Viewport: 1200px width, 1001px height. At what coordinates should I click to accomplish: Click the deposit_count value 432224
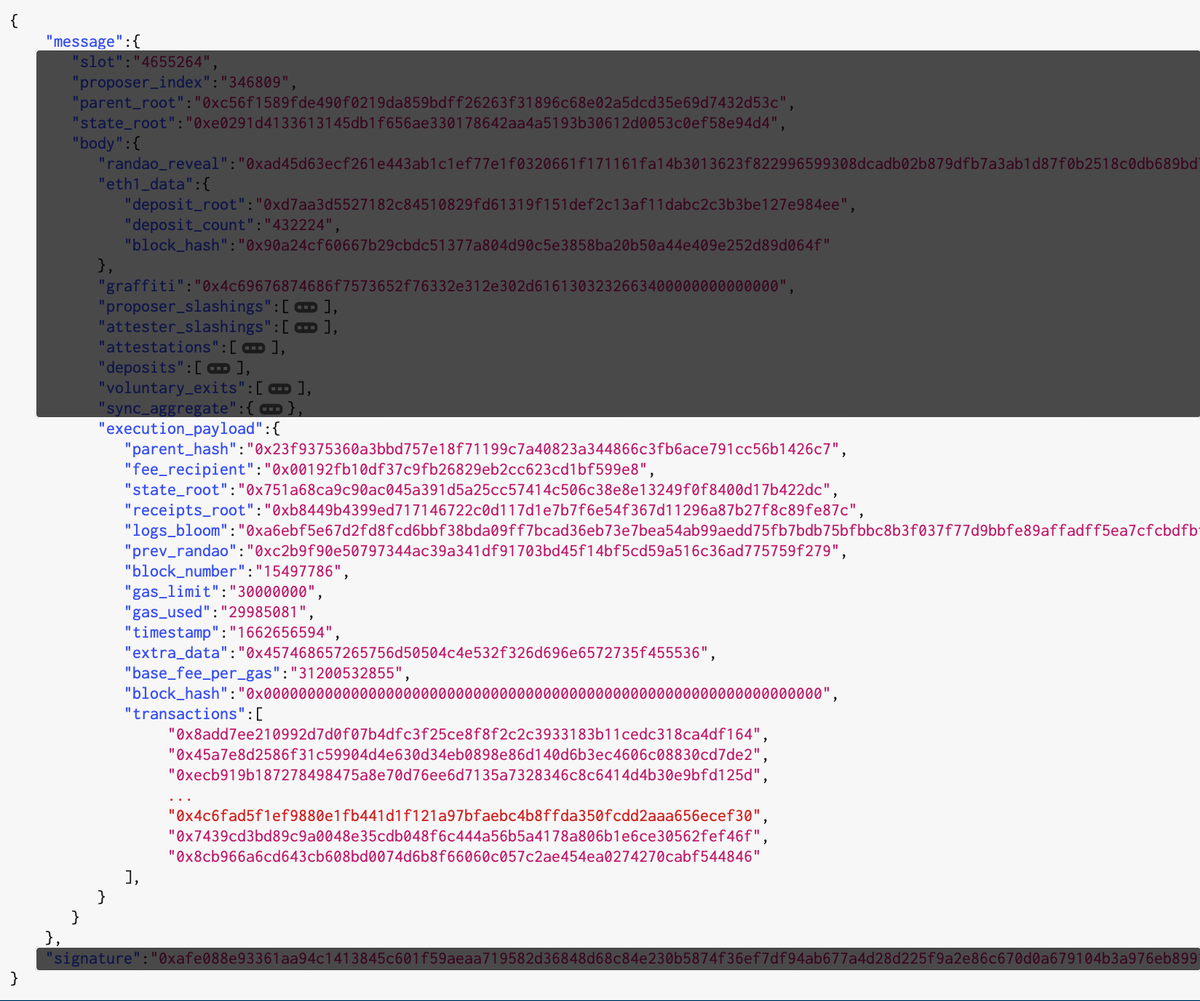(x=294, y=225)
